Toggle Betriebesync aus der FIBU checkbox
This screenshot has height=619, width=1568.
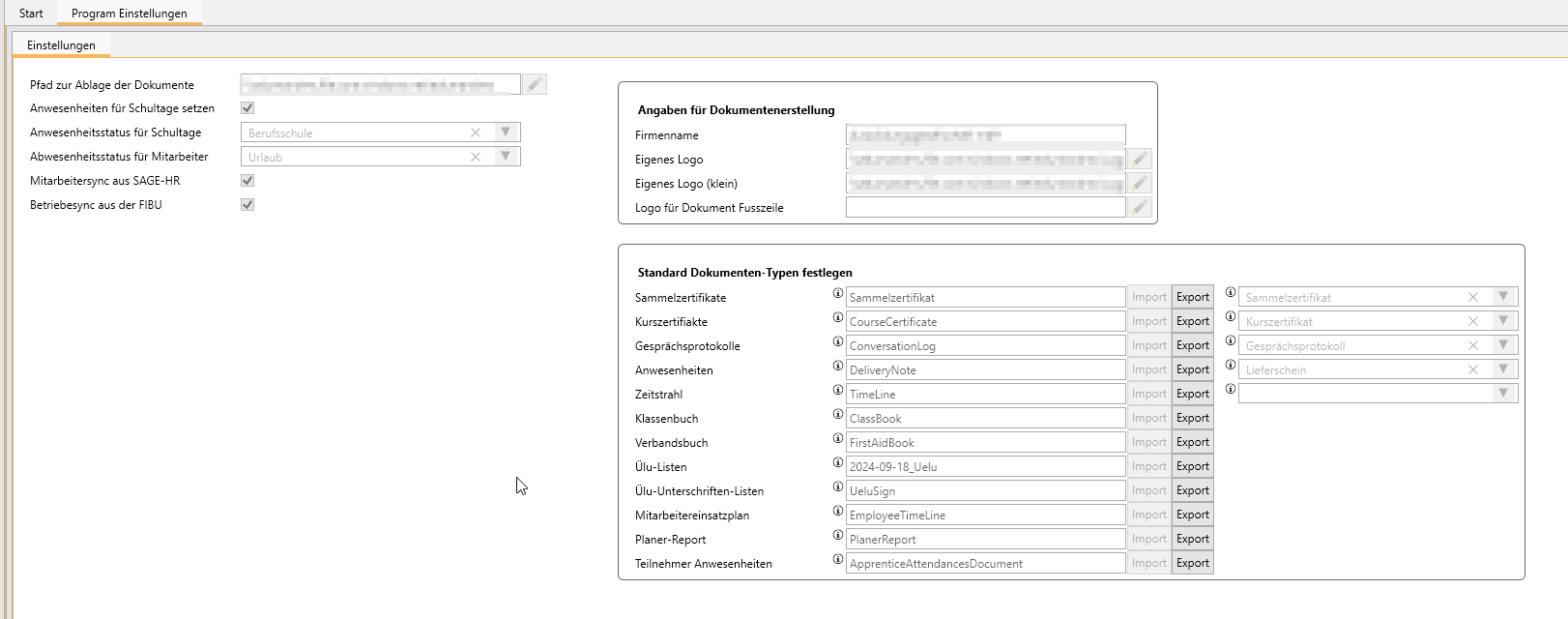247,205
